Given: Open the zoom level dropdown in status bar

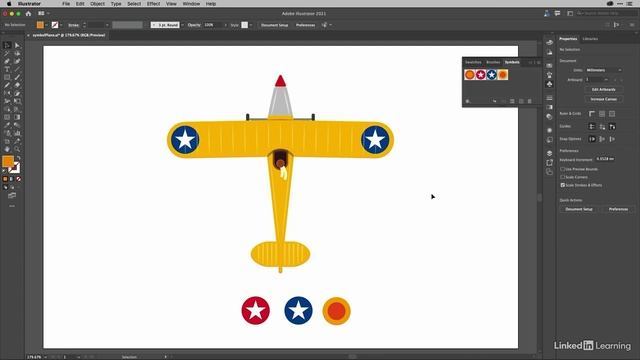Looking at the screenshot, I should tap(45, 357).
